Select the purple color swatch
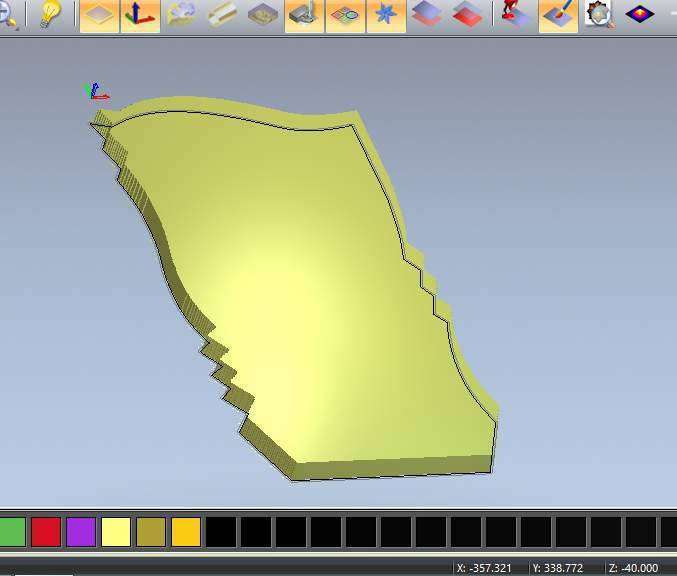This screenshot has height=576, width=677. [81, 531]
